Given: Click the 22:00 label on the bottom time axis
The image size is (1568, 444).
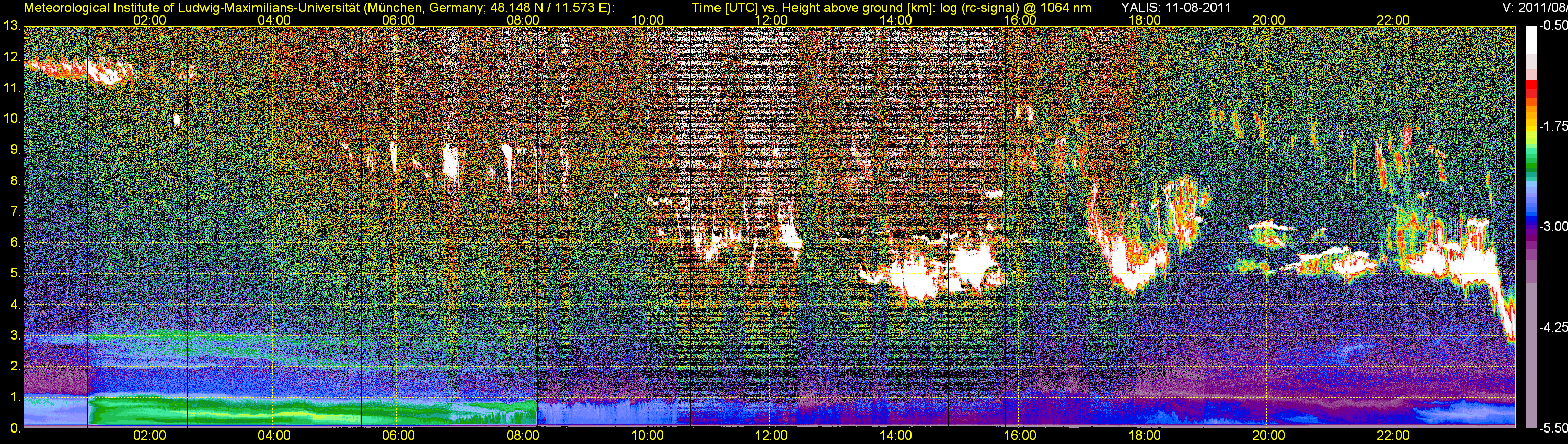Looking at the screenshot, I should [1393, 436].
